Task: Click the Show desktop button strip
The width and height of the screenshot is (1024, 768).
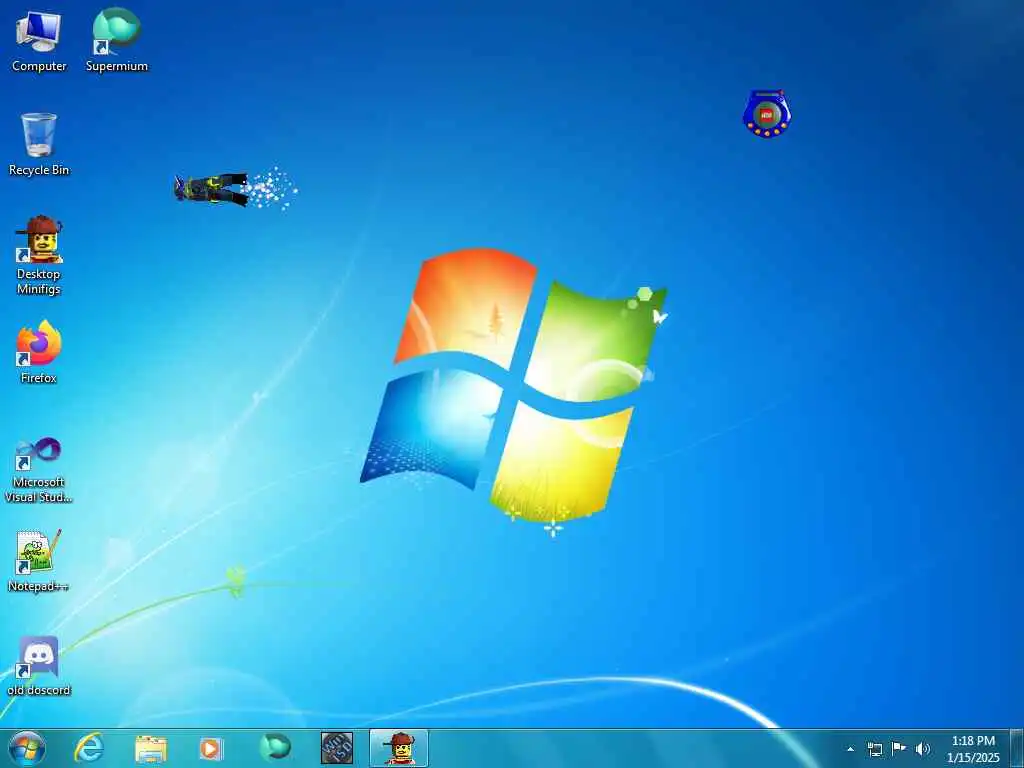Action: (1017, 748)
